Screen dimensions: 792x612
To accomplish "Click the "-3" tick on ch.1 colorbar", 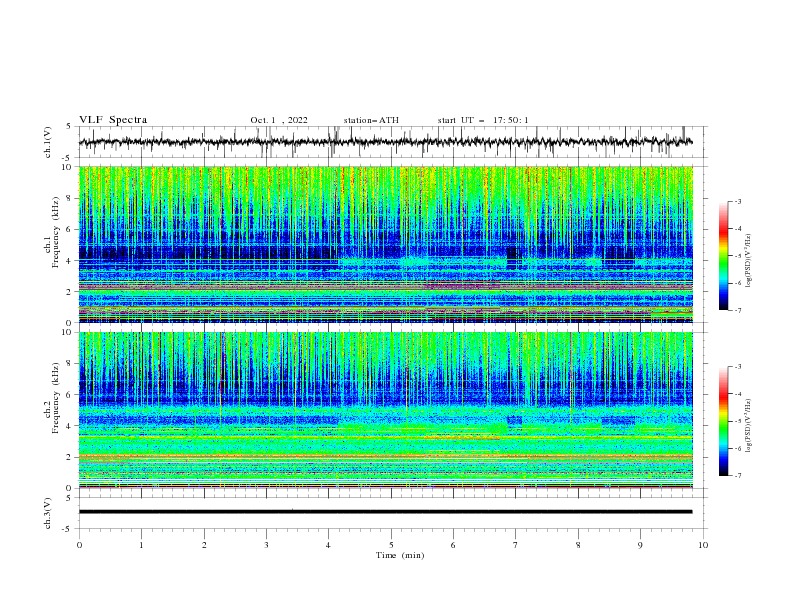I will [737, 201].
